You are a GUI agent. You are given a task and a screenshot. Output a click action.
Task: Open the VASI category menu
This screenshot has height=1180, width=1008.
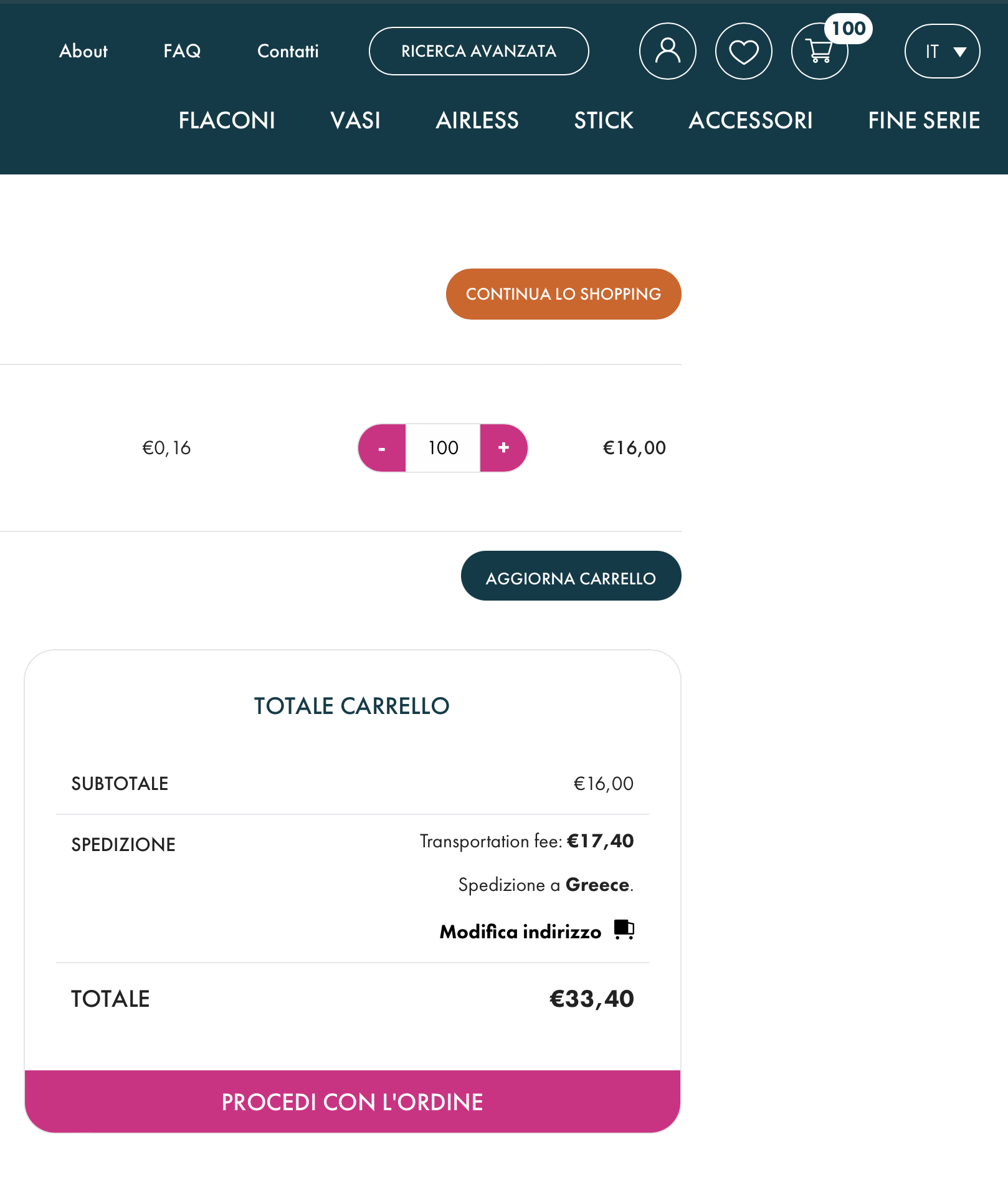coord(355,120)
